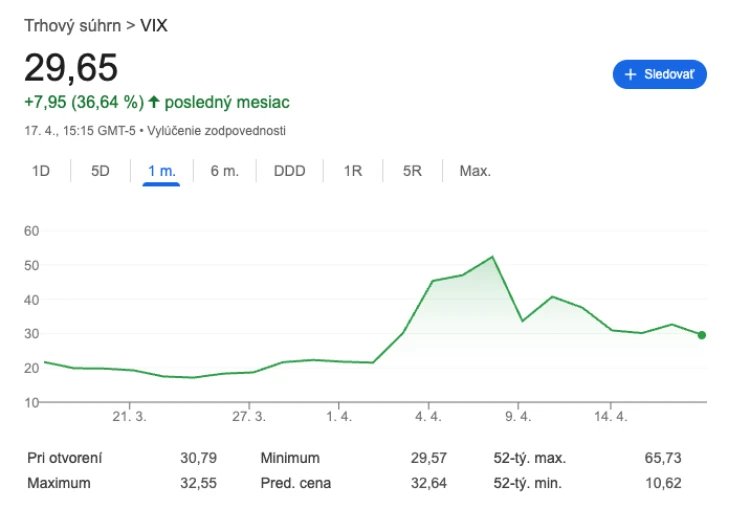Select the 1D time range tab
The image size is (750, 508).
(x=41, y=171)
